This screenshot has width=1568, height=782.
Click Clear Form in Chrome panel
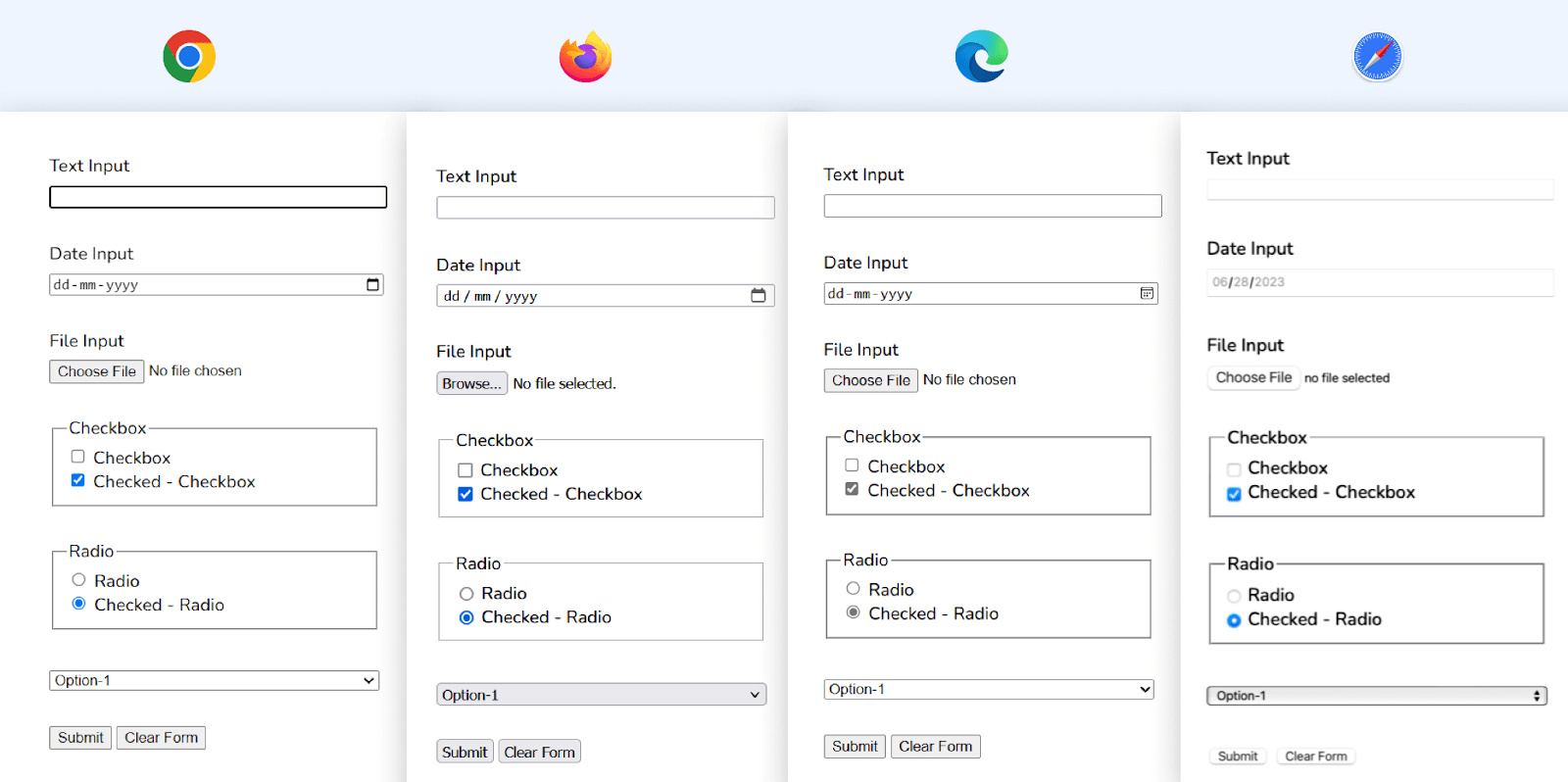pos(161,738)
